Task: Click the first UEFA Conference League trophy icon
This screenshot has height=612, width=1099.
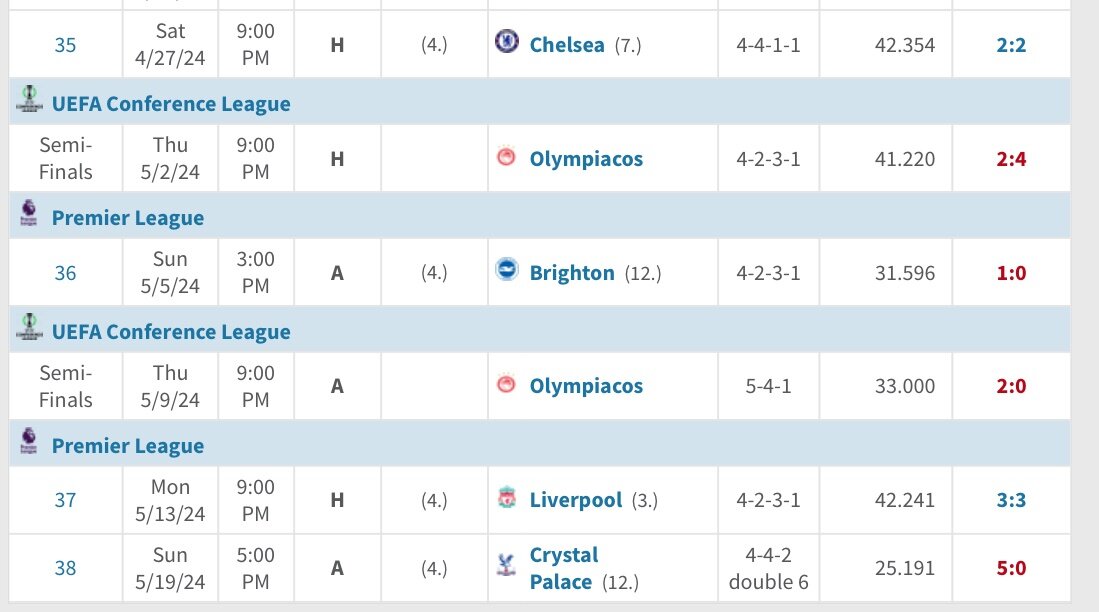Action: pyautogui.click(x=29, y=99)
